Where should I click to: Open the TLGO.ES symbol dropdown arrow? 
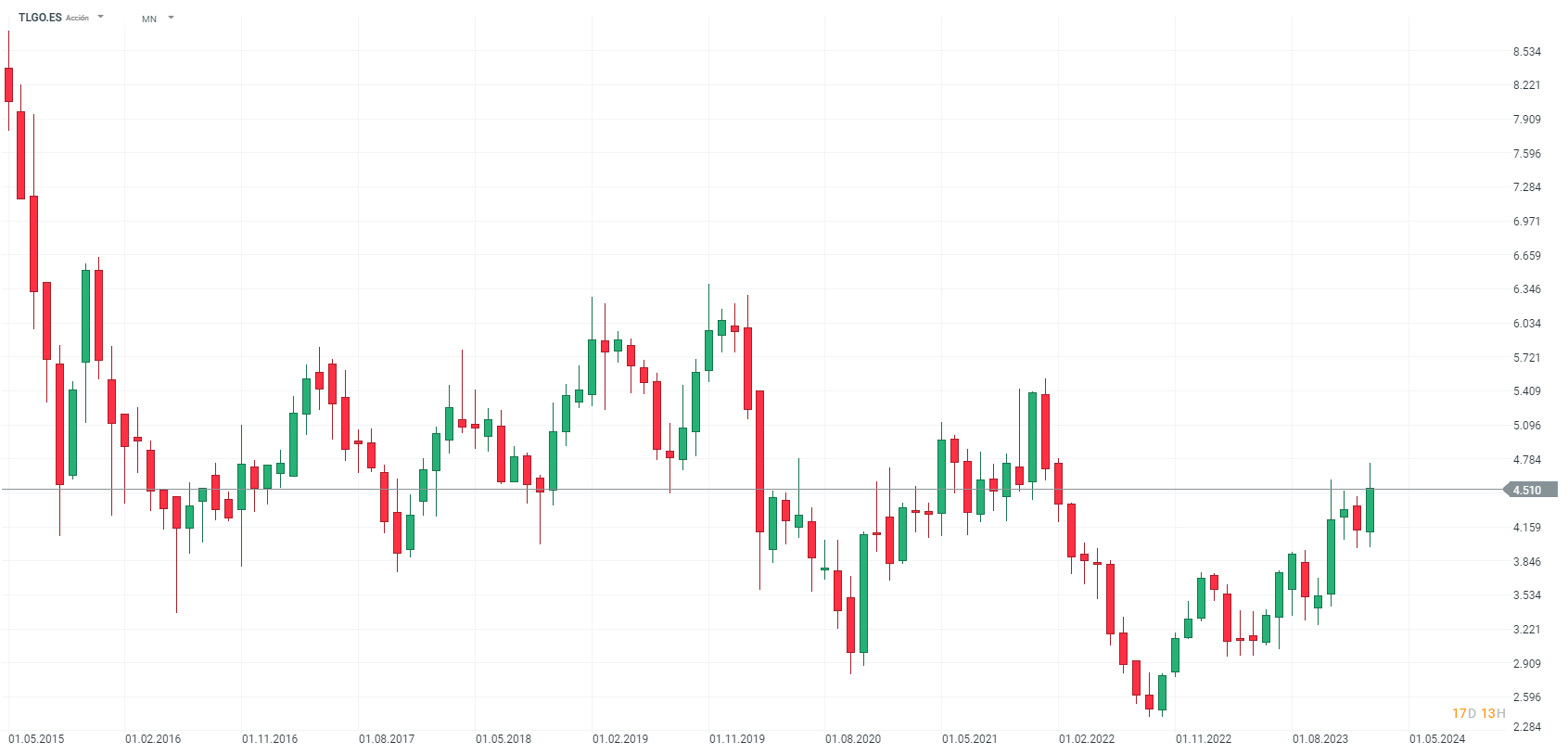100,17
